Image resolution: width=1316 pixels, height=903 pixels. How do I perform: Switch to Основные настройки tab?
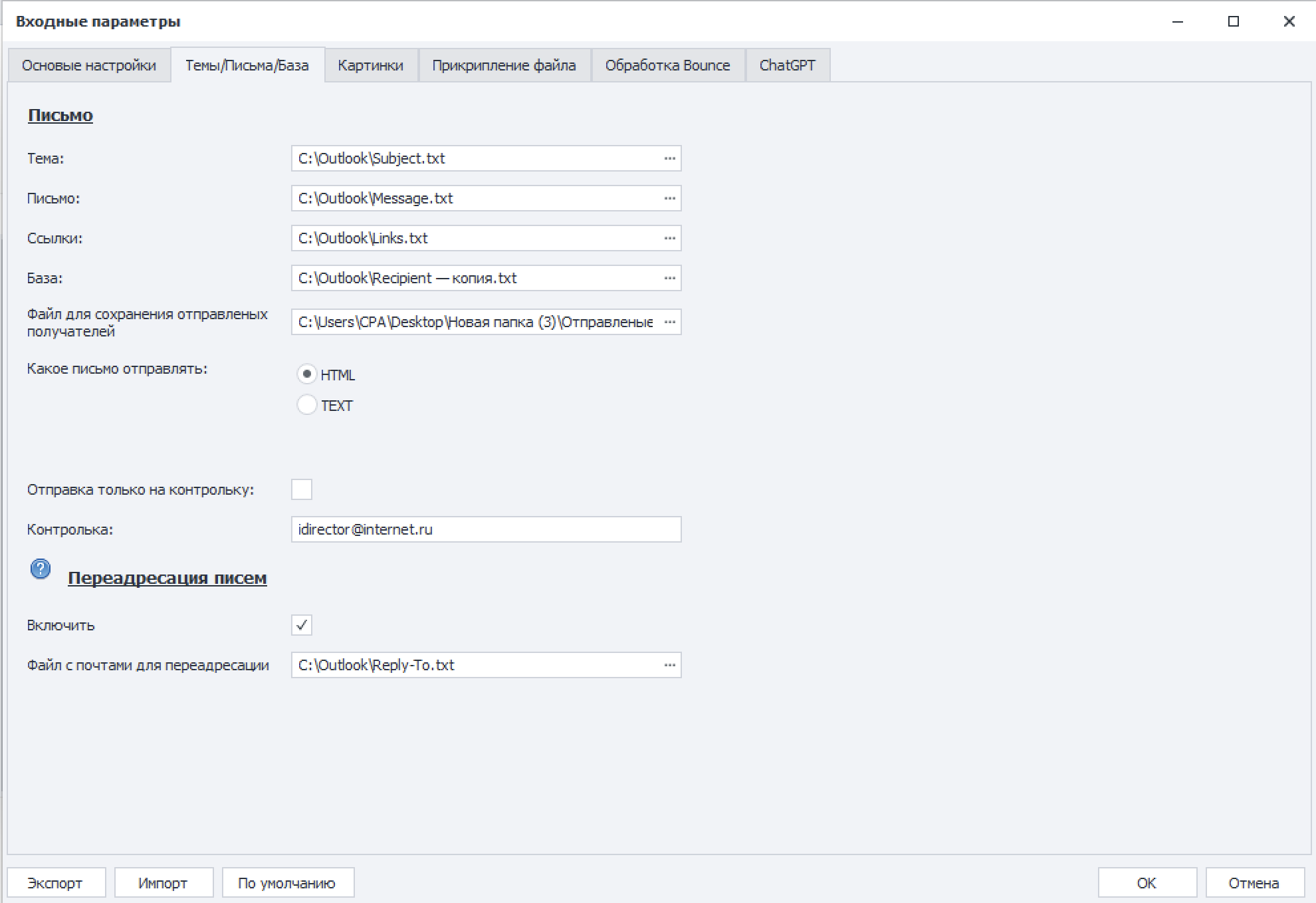point(89,65)
